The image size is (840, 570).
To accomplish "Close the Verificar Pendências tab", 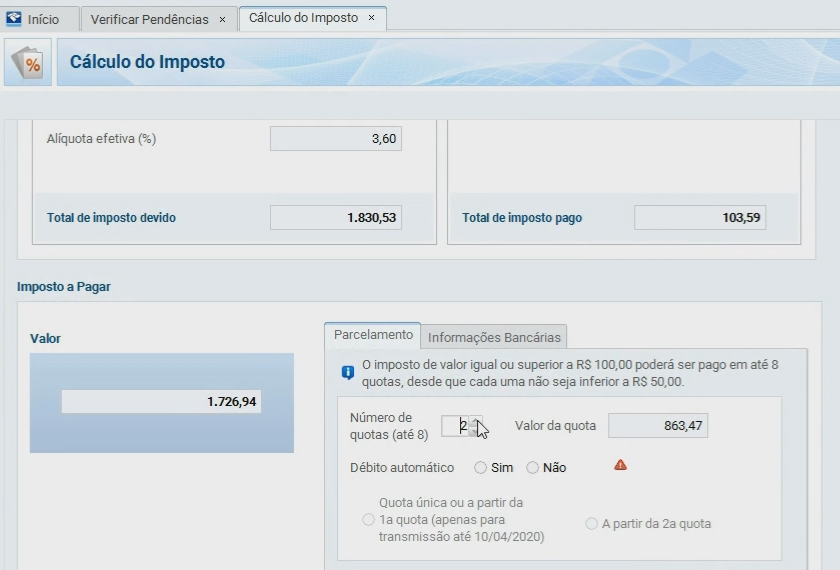I will [x=222, y=19].
